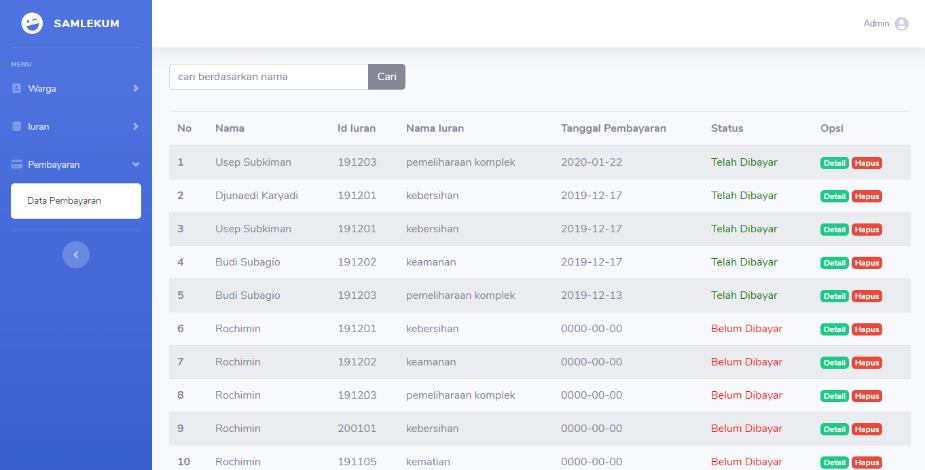Image resolution: width=925 pixels, height=470 pixels.
Task: Select the Warga menu label
Action: (x=42, y=88)
